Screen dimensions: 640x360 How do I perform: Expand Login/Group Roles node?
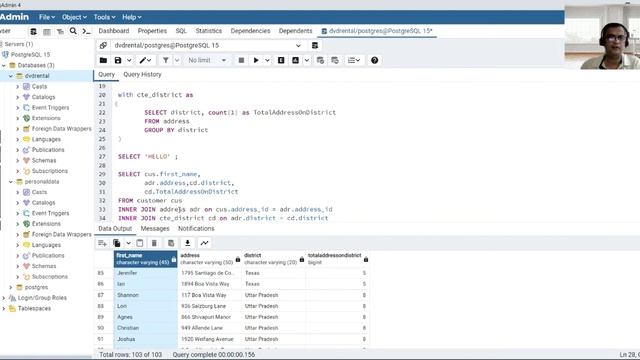[x=4, y=298]
